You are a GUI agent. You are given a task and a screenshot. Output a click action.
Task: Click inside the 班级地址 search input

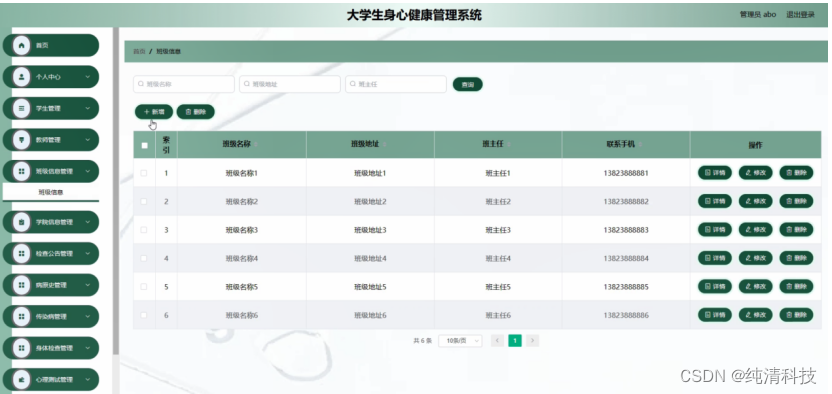(290, 84)
